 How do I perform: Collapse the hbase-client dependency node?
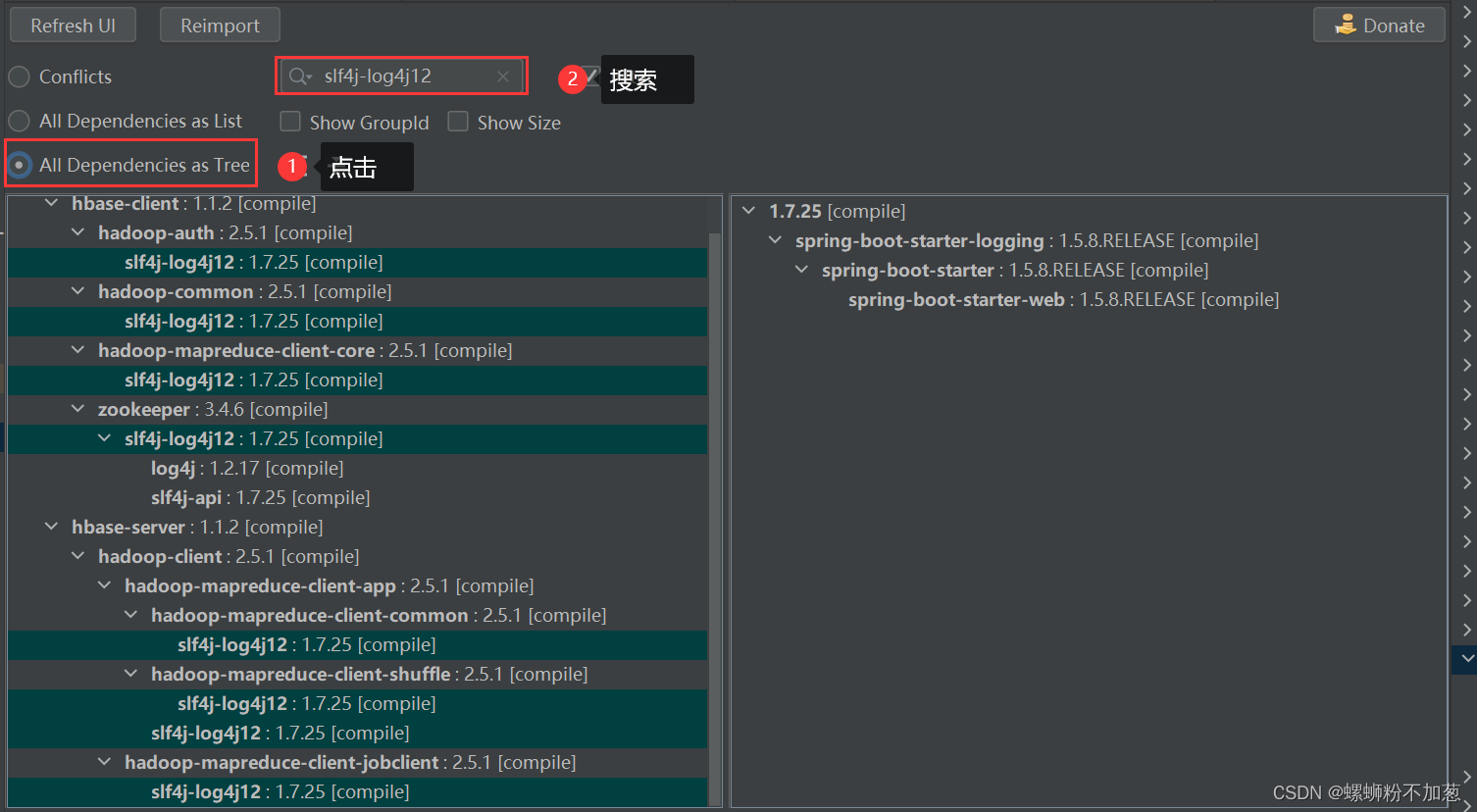point(51,203)
